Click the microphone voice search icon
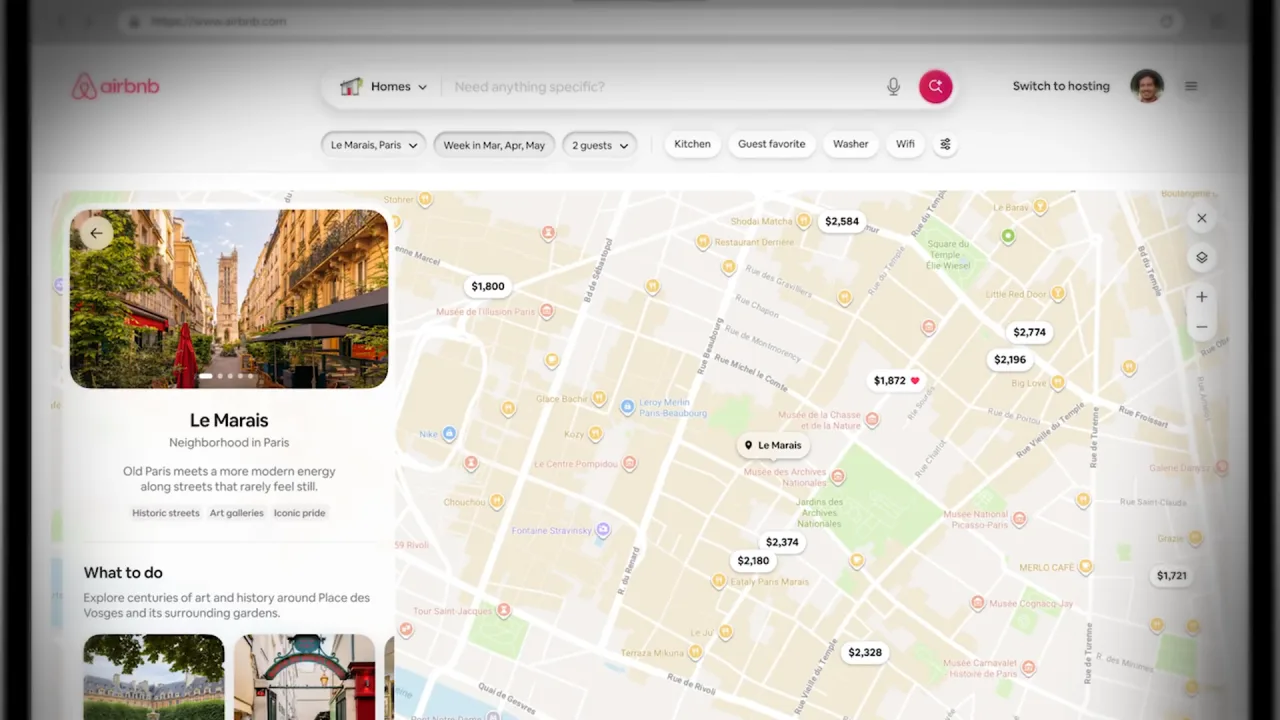Viewport: 1280px width, 720px height. (x=893, y=87)
